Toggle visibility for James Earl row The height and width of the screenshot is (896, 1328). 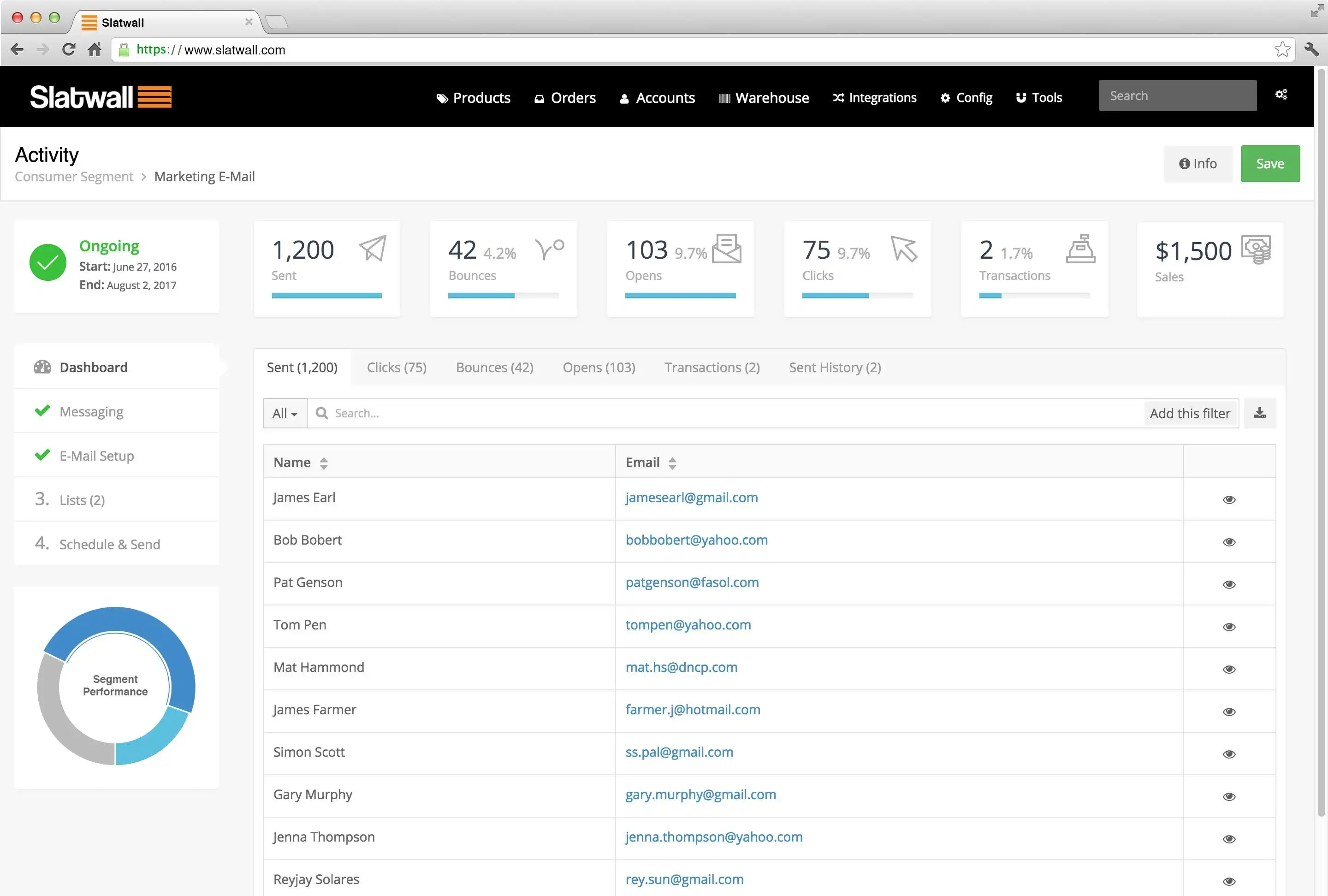(1229, 498)
